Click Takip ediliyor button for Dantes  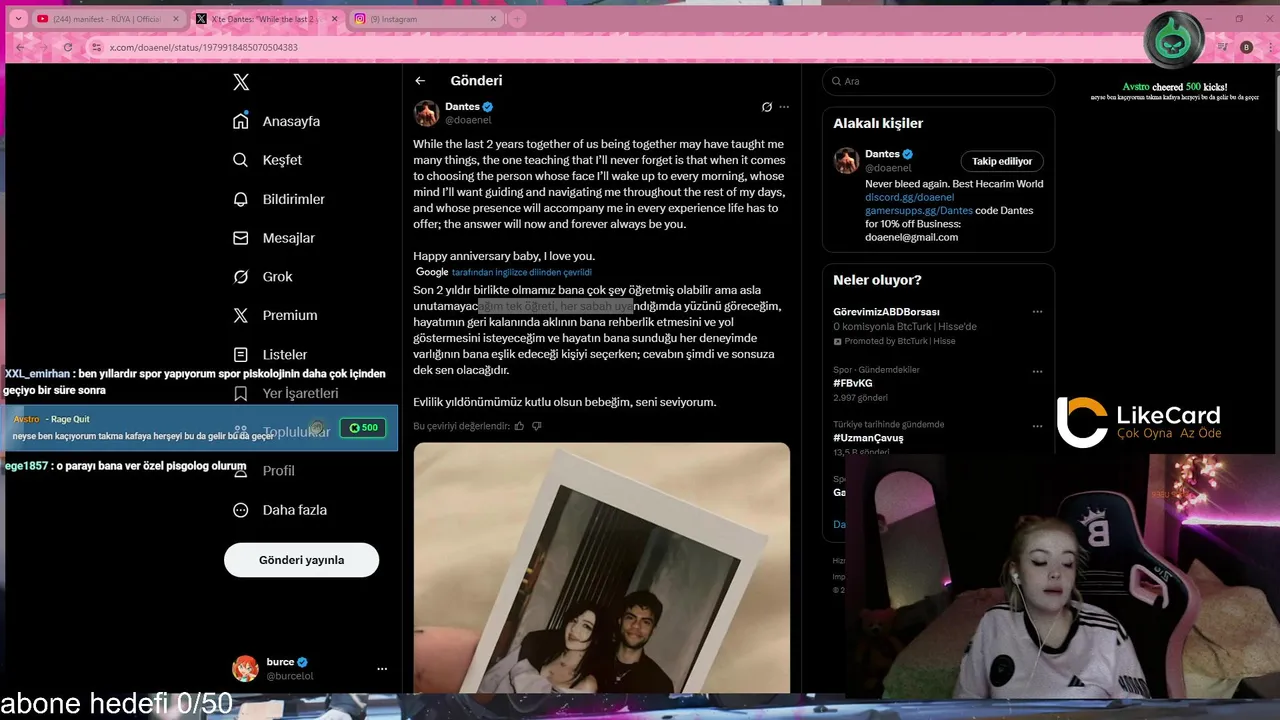1002,161
